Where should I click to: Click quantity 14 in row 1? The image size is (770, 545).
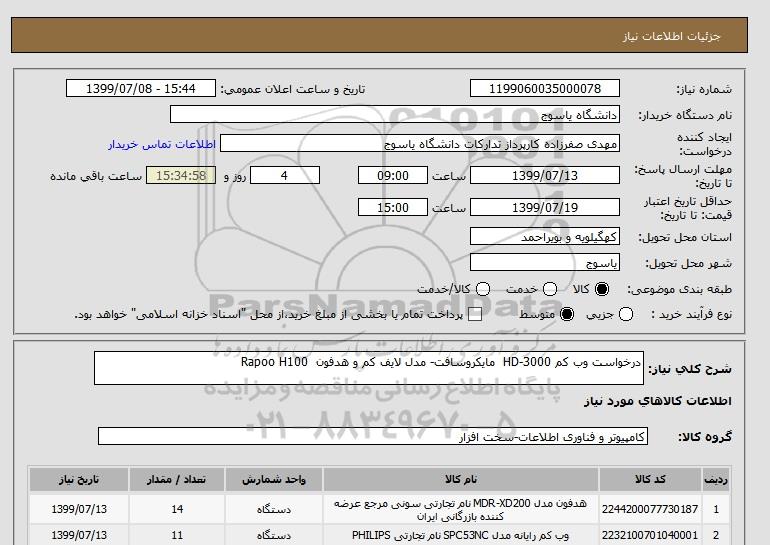coord(177,509)
